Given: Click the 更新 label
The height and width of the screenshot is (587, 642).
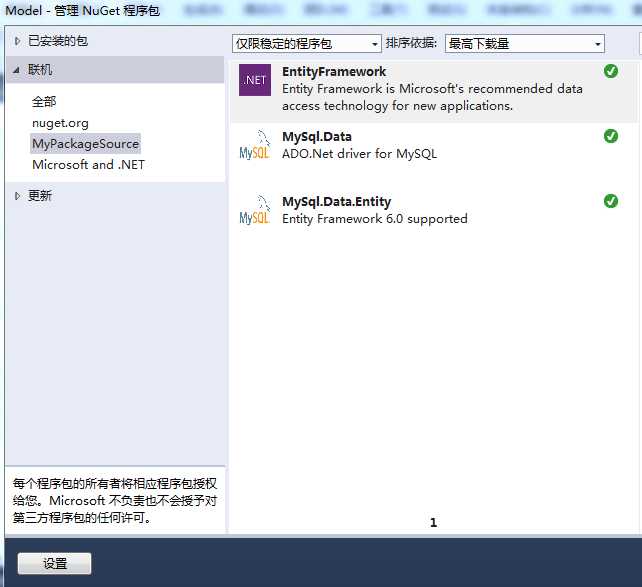Looking at the screenshot, I should coord(40,196).
